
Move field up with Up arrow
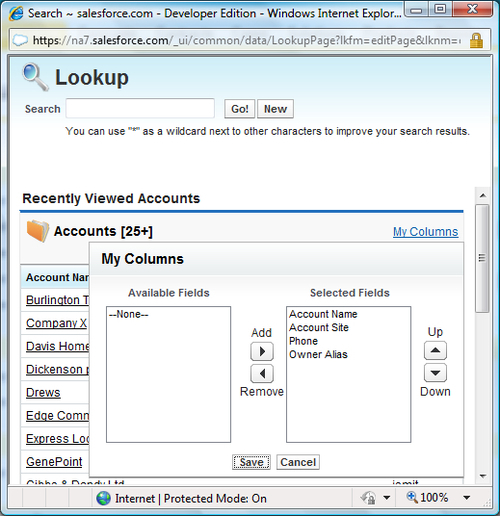point(435,350)
